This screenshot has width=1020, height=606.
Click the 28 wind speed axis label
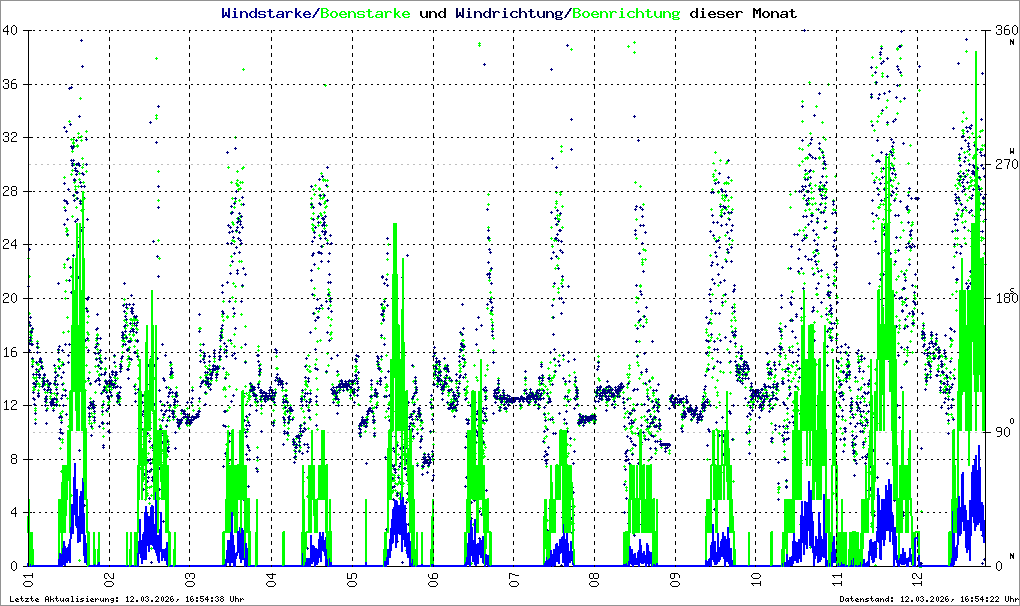pos(10,191)
